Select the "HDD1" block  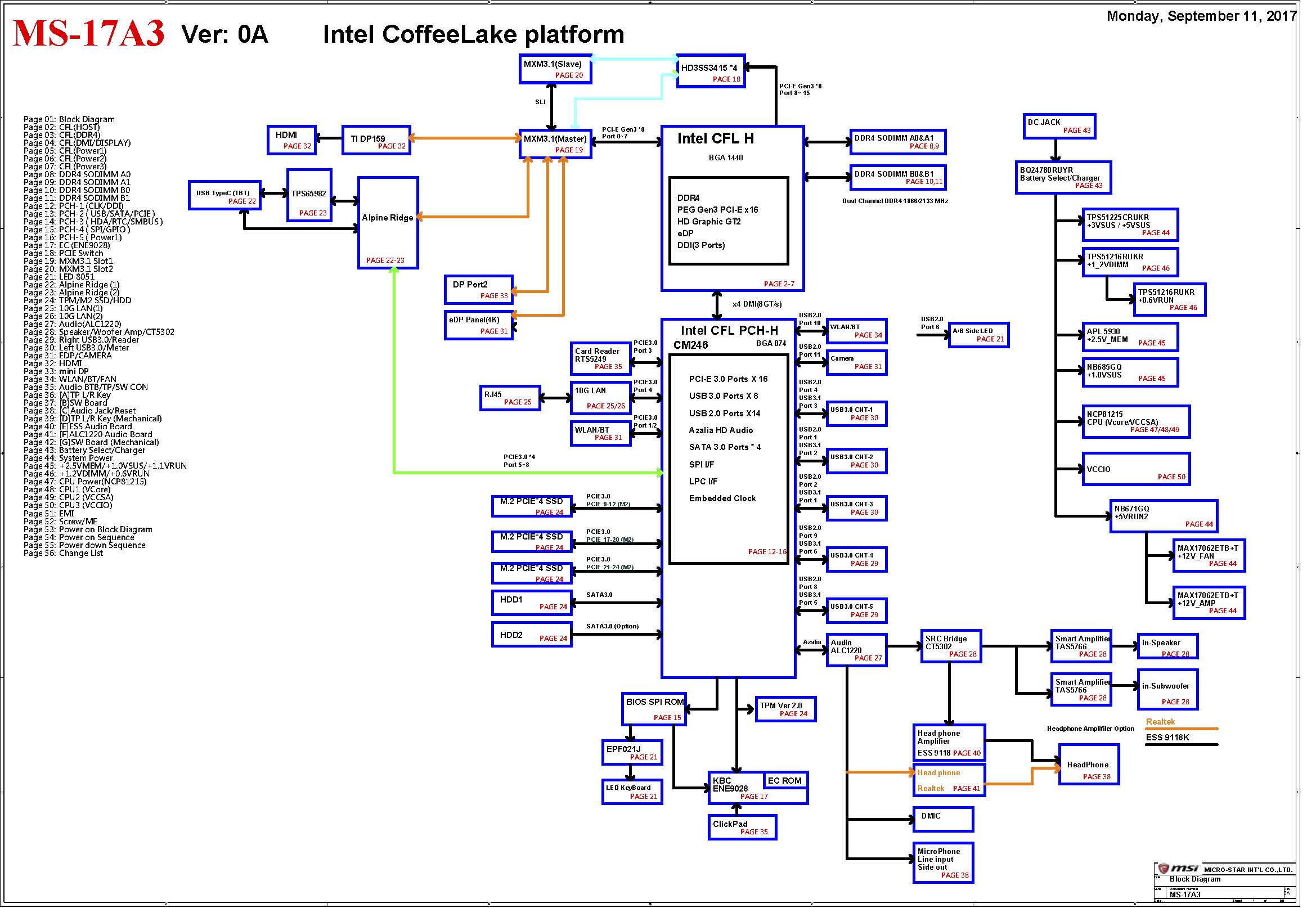pos(532,603)
